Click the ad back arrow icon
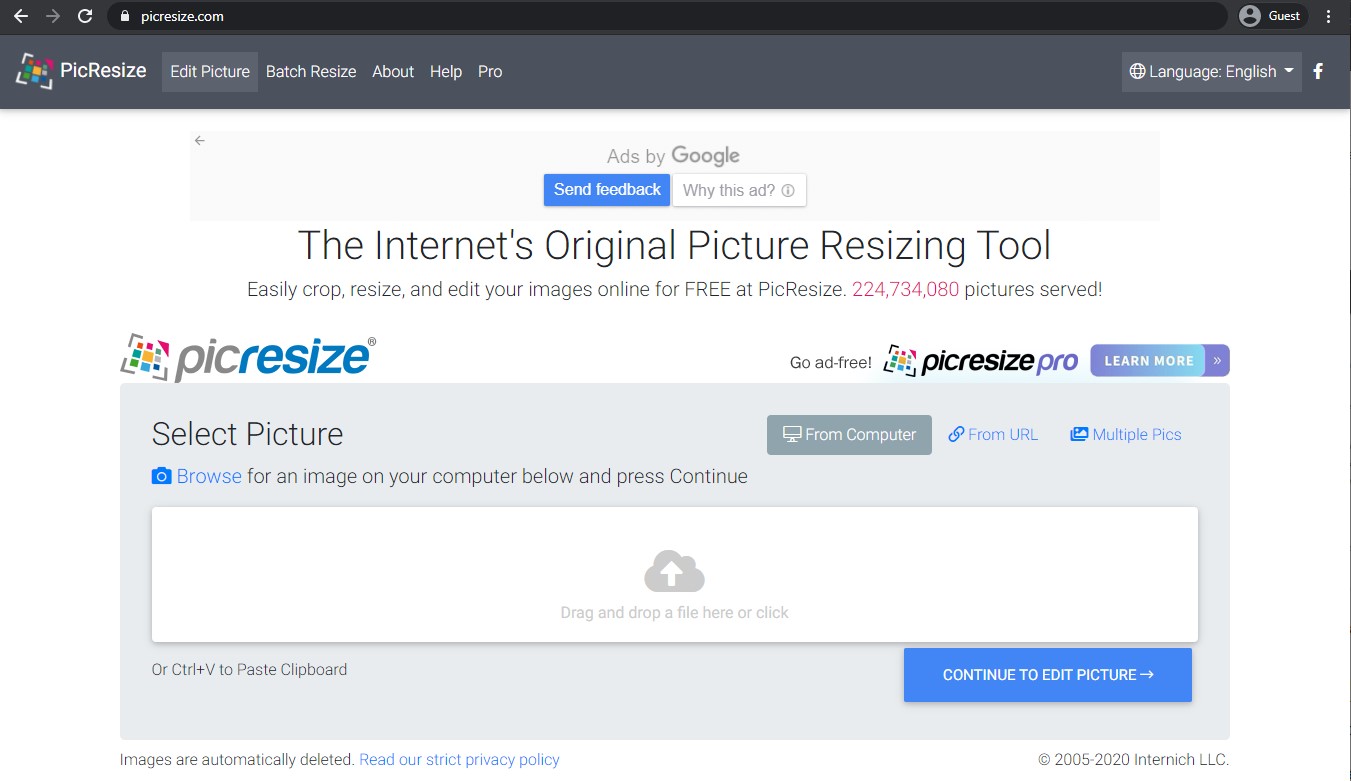Image resolution: width=1351 pixels, height=781 pixels. pos(200,141)
